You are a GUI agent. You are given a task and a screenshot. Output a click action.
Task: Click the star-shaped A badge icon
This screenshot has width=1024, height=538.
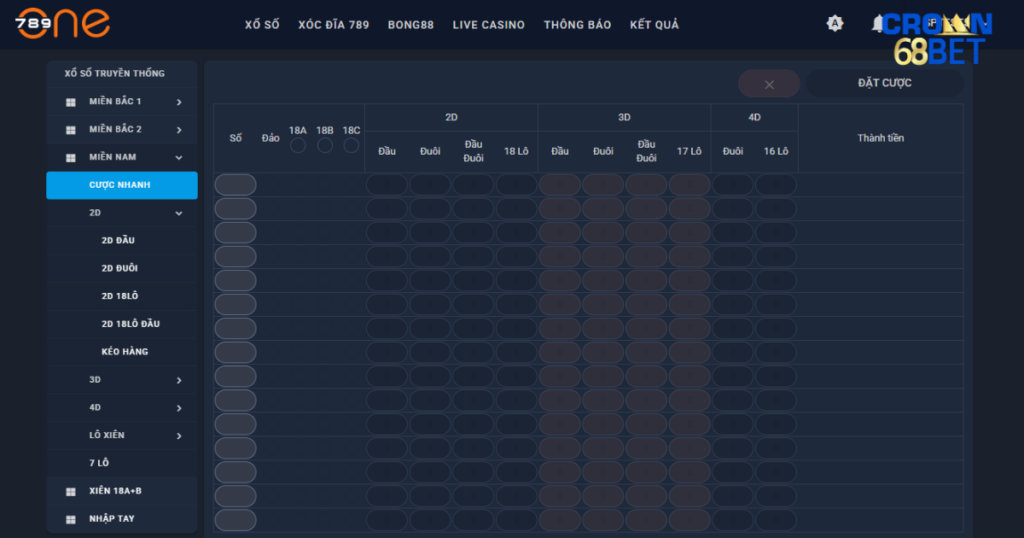coord(835,23)
